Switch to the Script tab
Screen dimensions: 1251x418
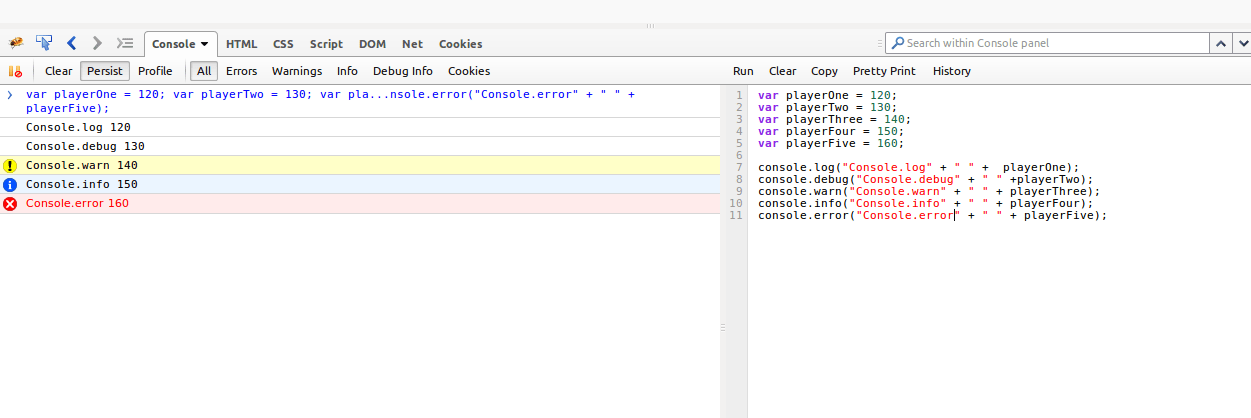coord(326,44)
